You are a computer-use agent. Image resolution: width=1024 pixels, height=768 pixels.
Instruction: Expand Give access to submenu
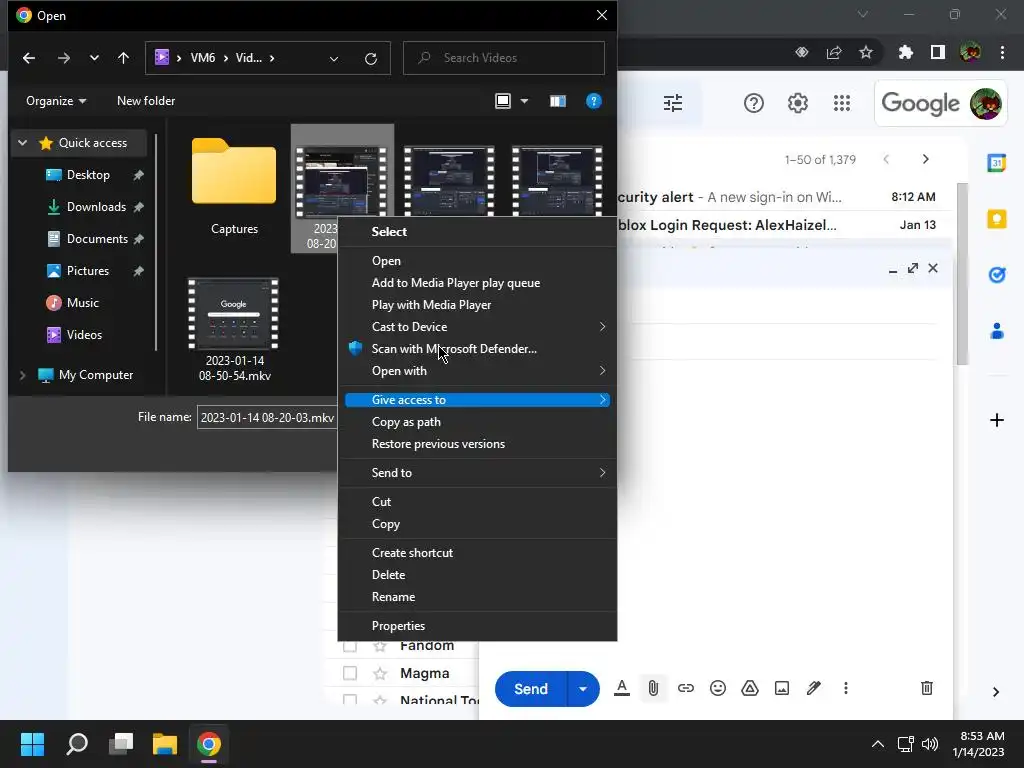pyautogui.click(x=477, y=400)
